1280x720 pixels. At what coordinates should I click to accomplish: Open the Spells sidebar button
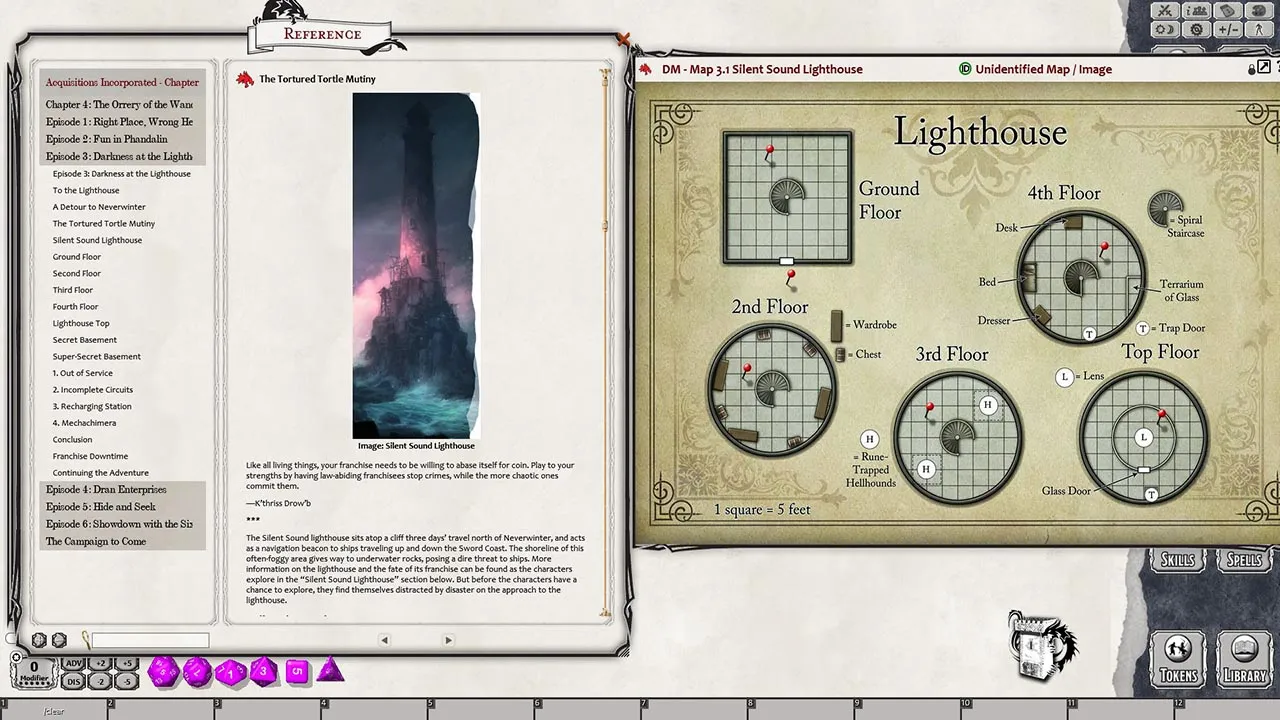tap(1244, 560)
